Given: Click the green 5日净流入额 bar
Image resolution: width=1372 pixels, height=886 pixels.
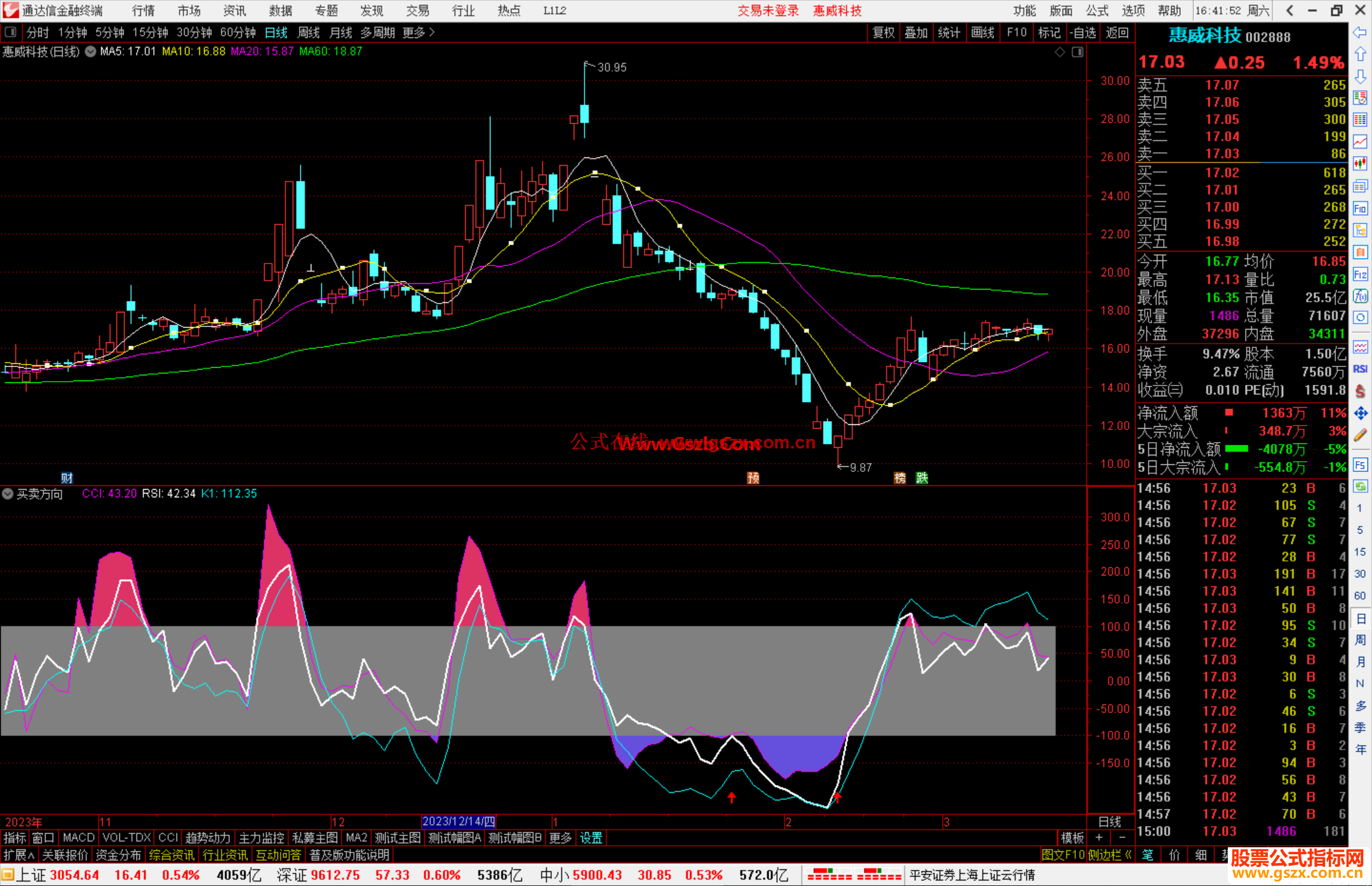Looking at the screenshot, I should pos(1236,449).
